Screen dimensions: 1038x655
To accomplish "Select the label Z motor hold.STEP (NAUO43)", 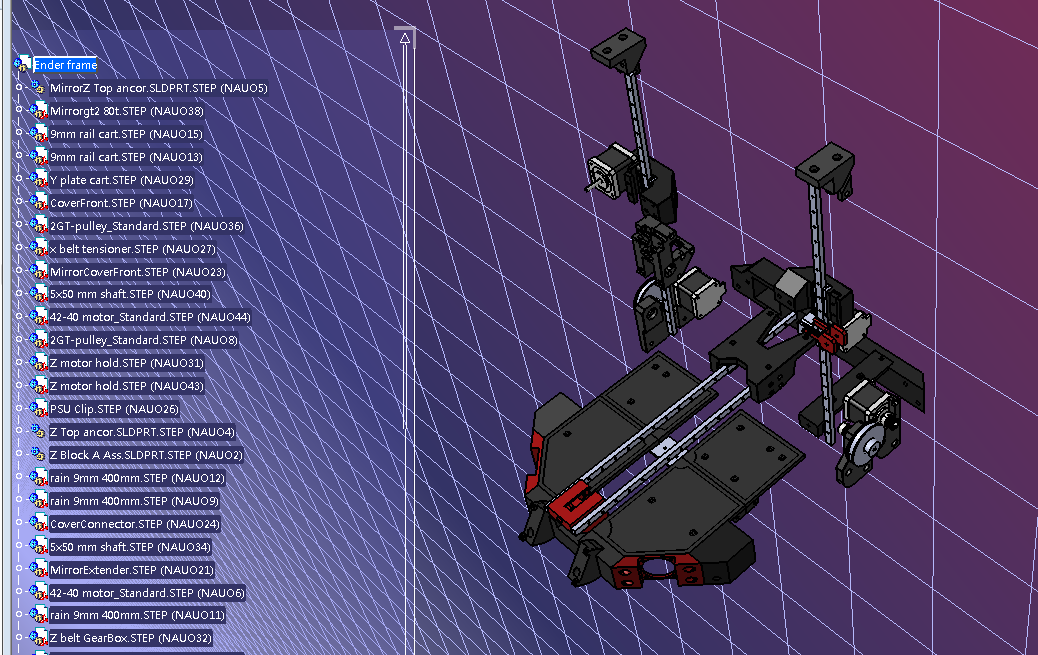I will 127,386.
